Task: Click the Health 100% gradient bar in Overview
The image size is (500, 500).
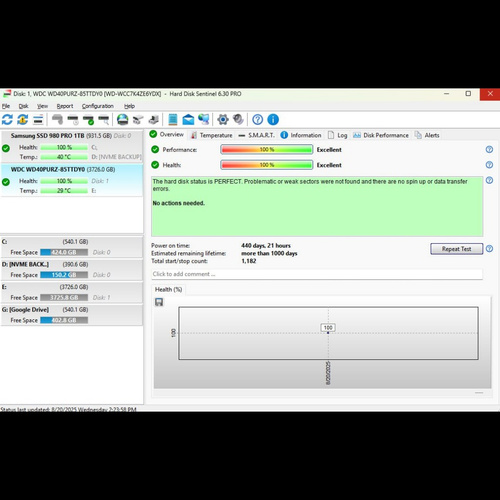Action: tap(267, 165)
